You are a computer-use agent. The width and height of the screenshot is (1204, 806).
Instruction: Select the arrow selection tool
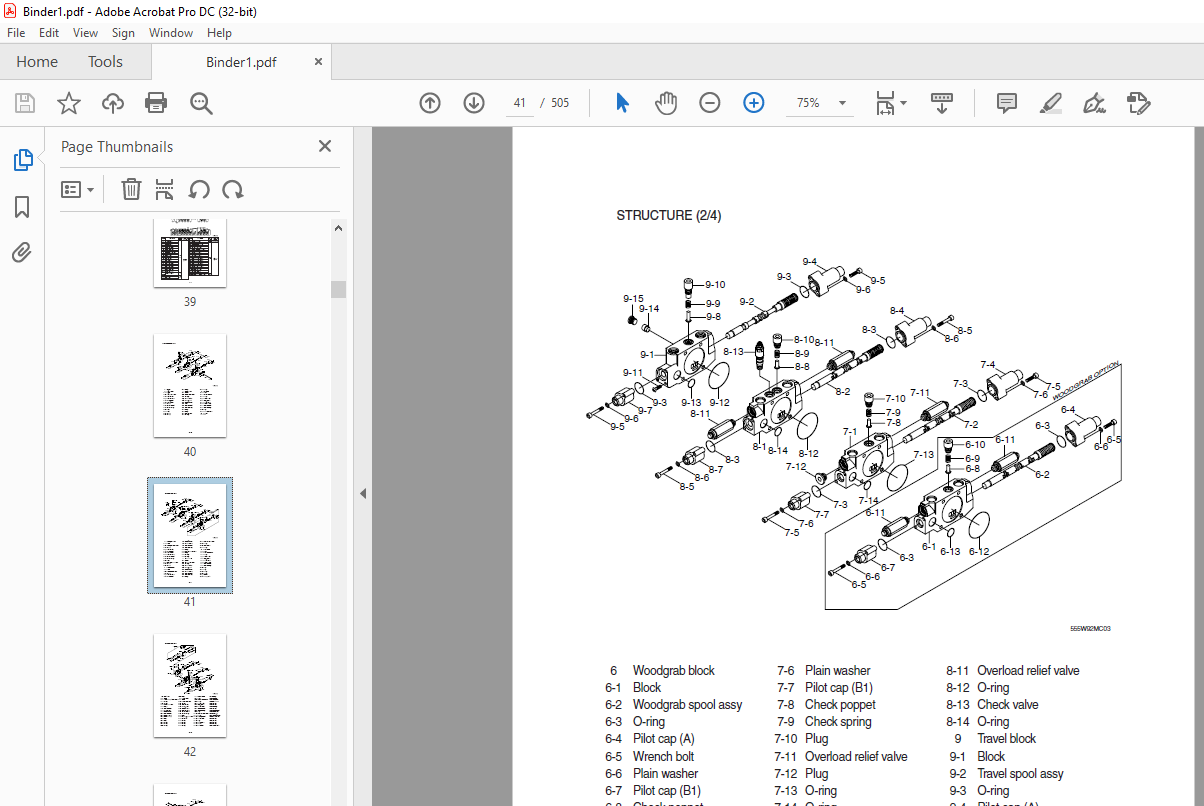(x=622, y=103)
